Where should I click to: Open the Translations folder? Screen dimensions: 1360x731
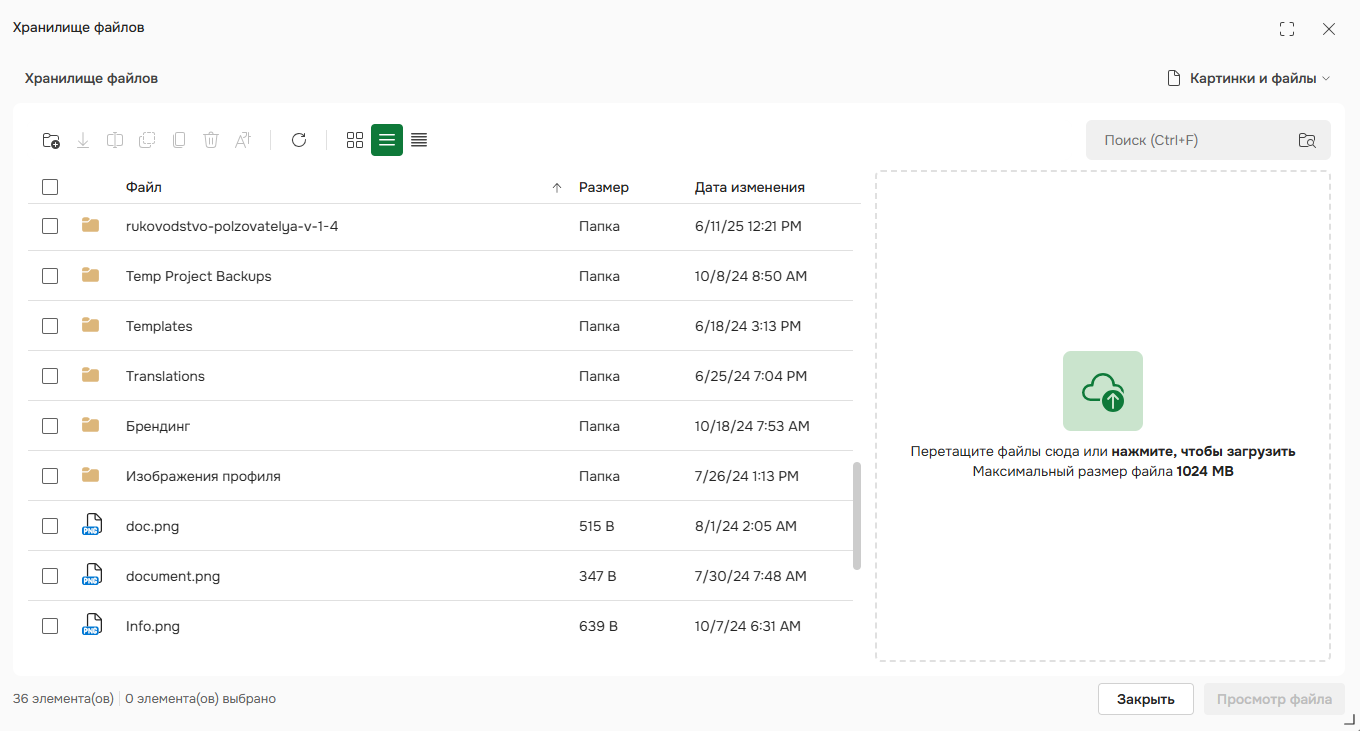(x=165, y=376)
